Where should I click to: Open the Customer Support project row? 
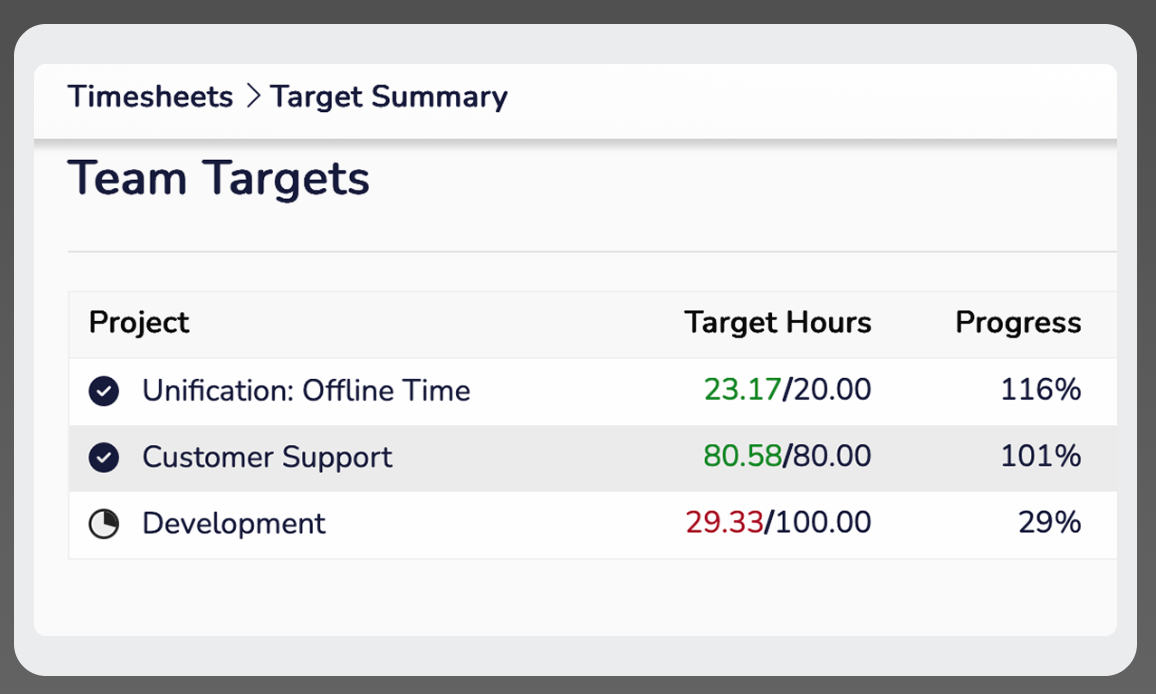(593, 458)
